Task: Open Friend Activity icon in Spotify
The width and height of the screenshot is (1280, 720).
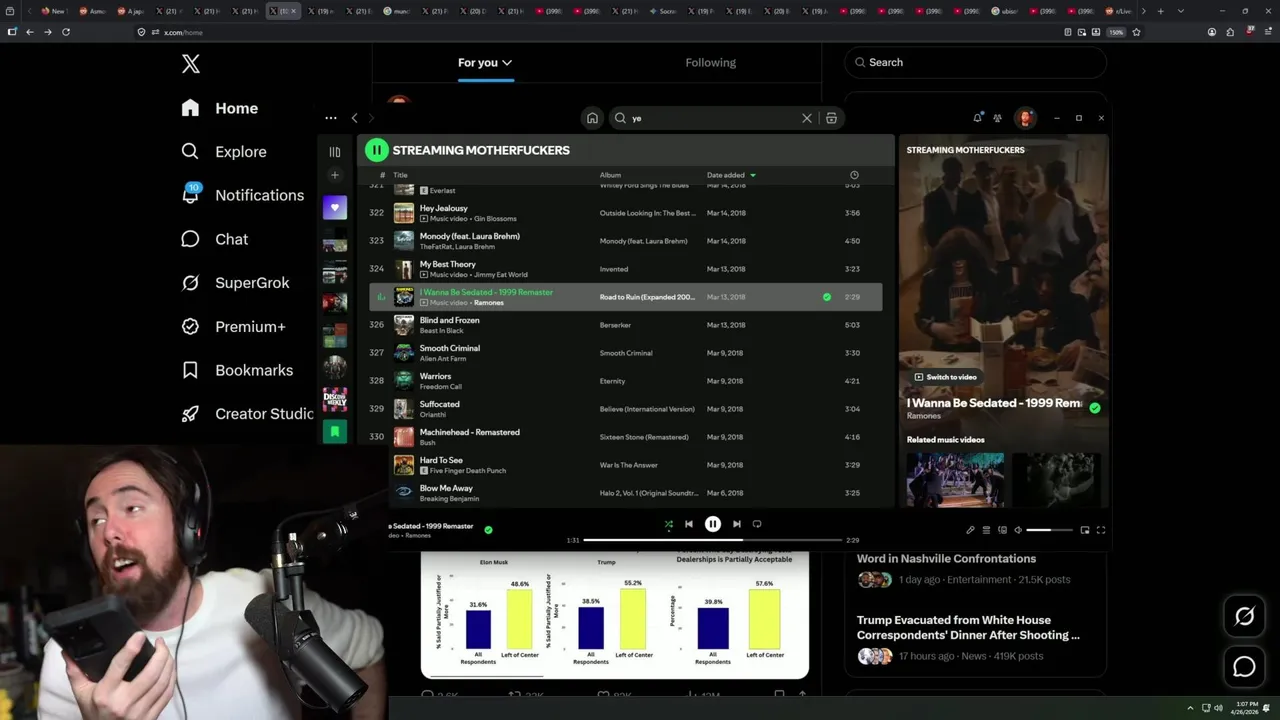Action: tap(997, 118)
